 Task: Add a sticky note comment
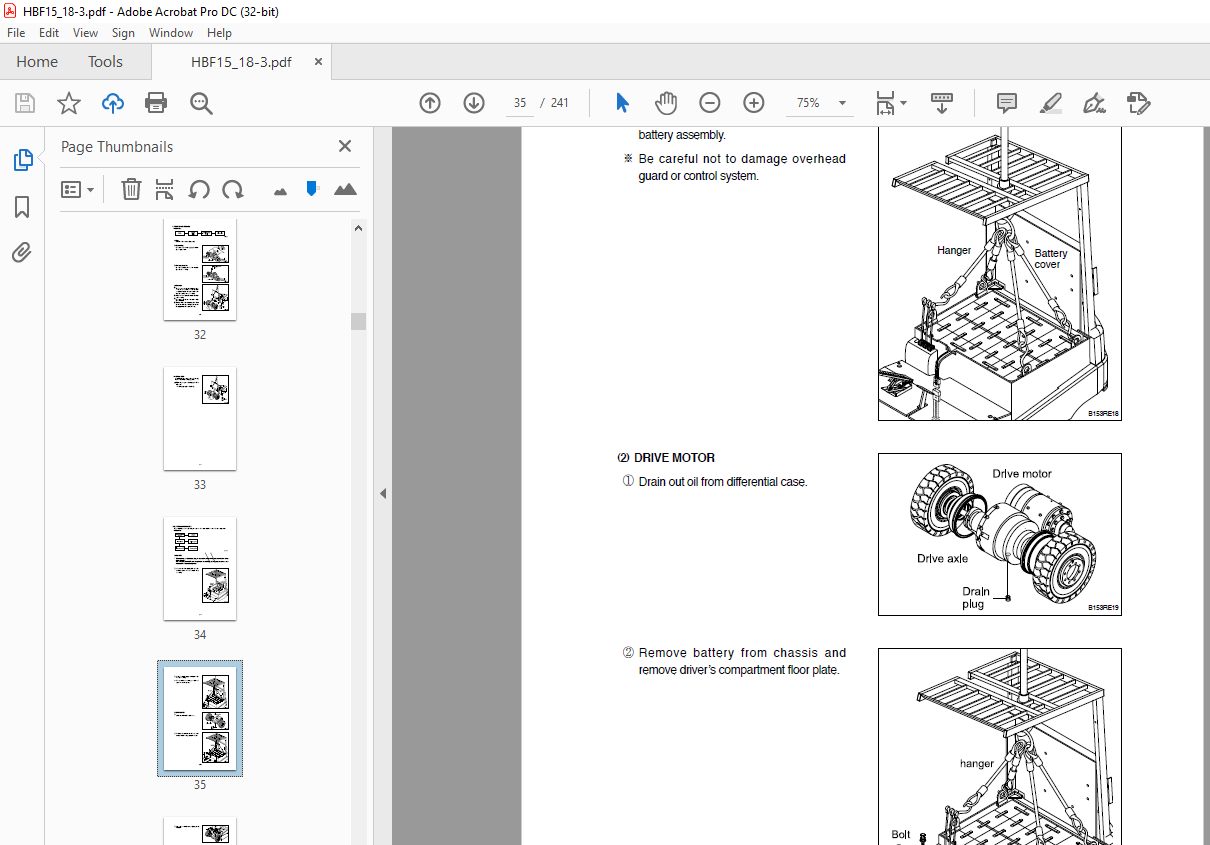1007,103
